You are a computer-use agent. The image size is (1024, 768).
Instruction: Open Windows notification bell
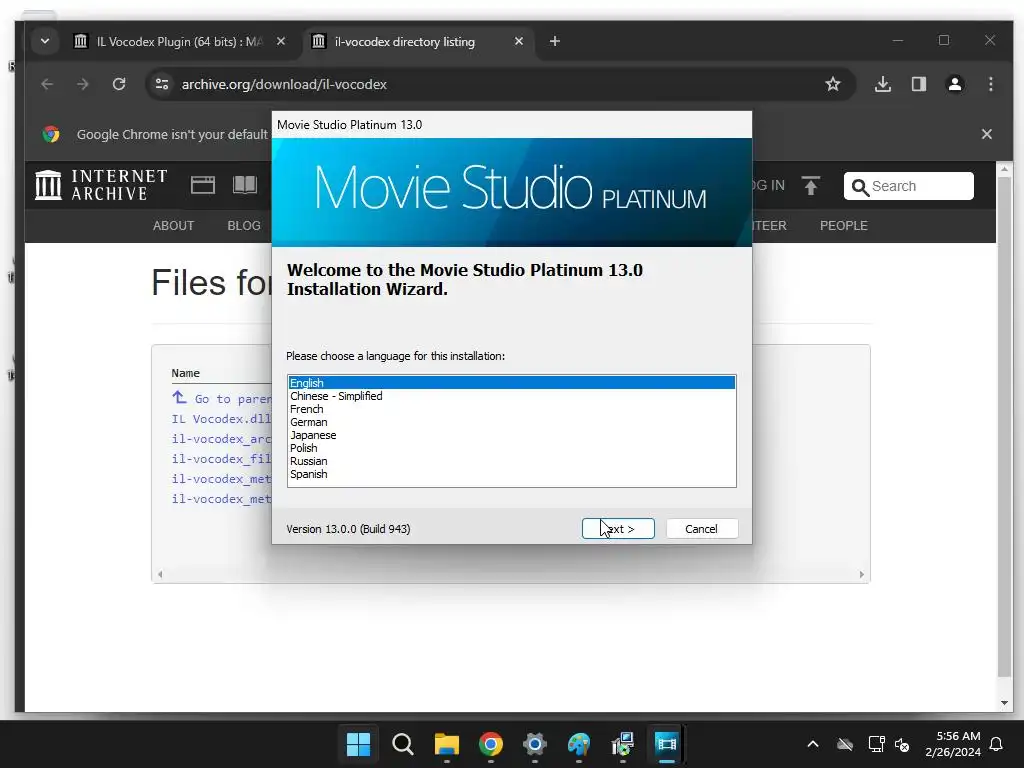coord(996,744)
